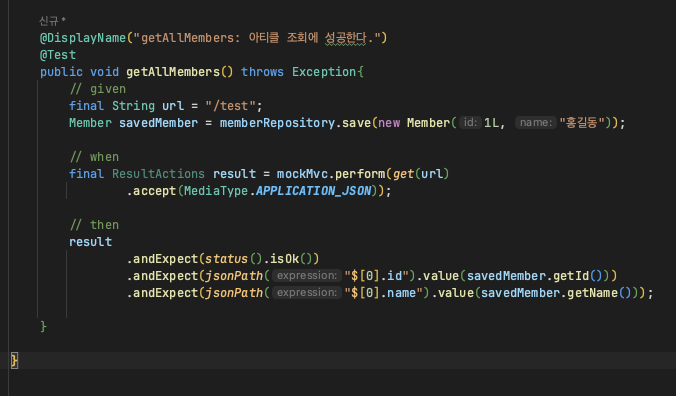The width and height of the screenshot is (676, 396).
Task: Click the '// given' comment
Action: [x=97, y=89]
